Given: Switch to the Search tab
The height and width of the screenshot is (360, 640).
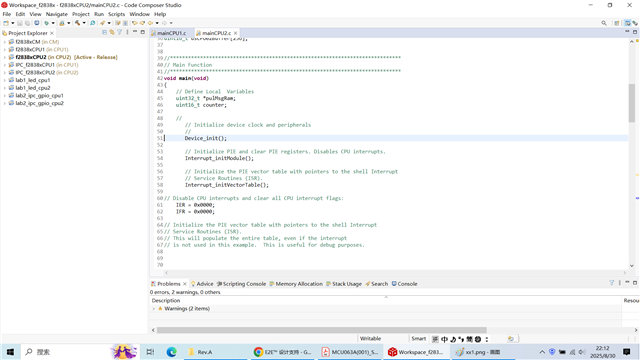Looking at the screenshot, I should [x=377, y=284].
